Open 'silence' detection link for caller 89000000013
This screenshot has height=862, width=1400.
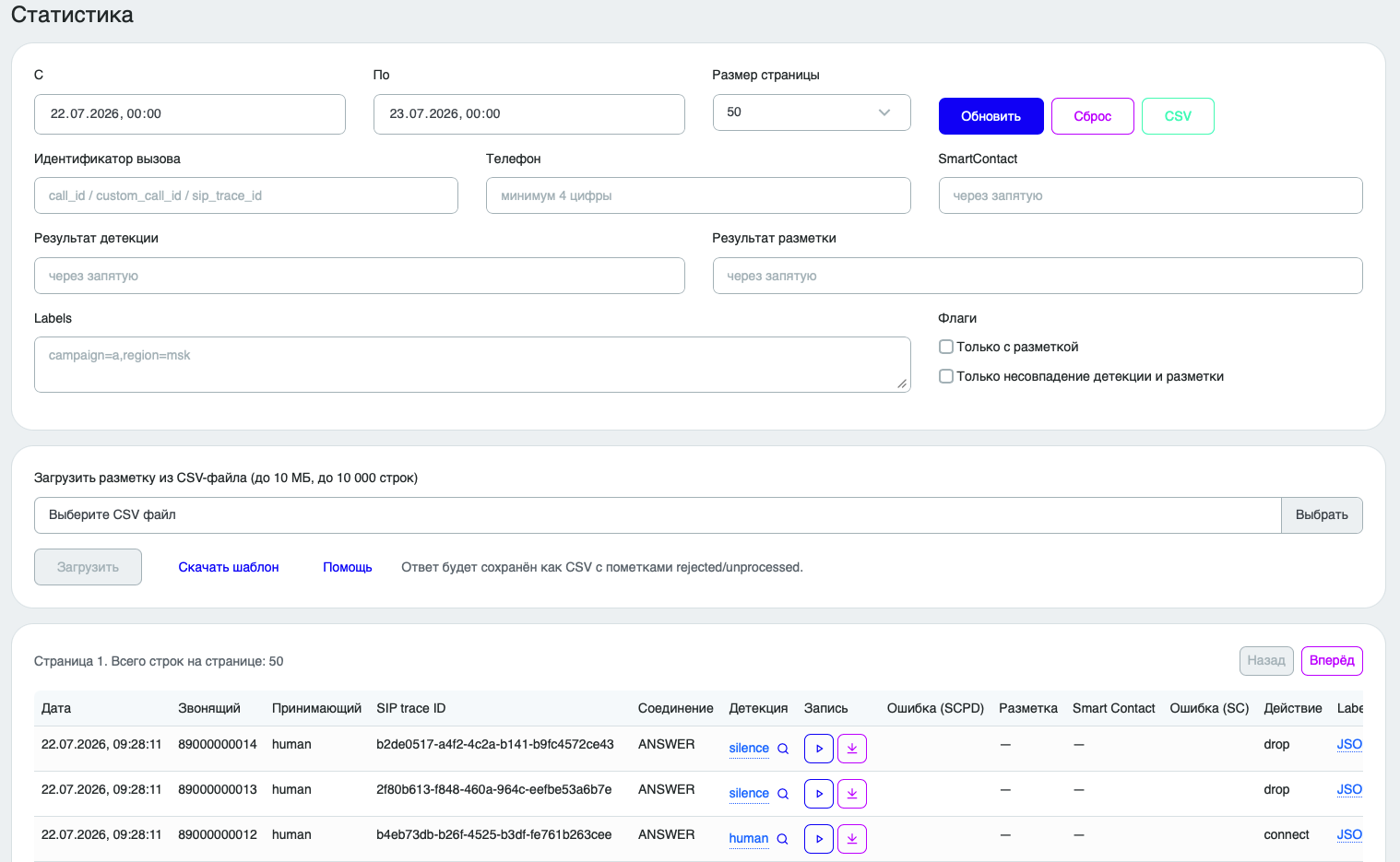[x=749, y=794]
